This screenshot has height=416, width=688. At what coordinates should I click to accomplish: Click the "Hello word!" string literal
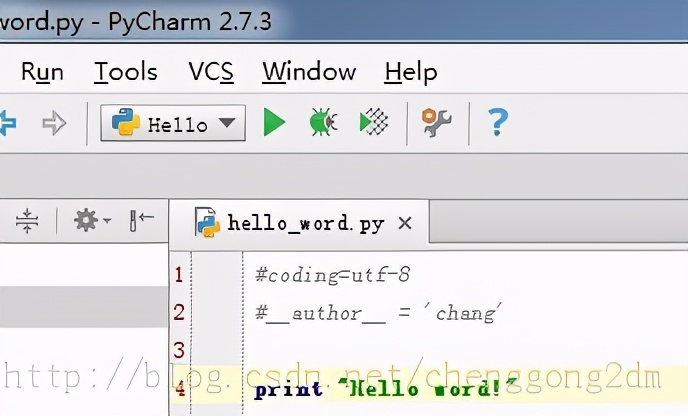click(x=427, y=389)
